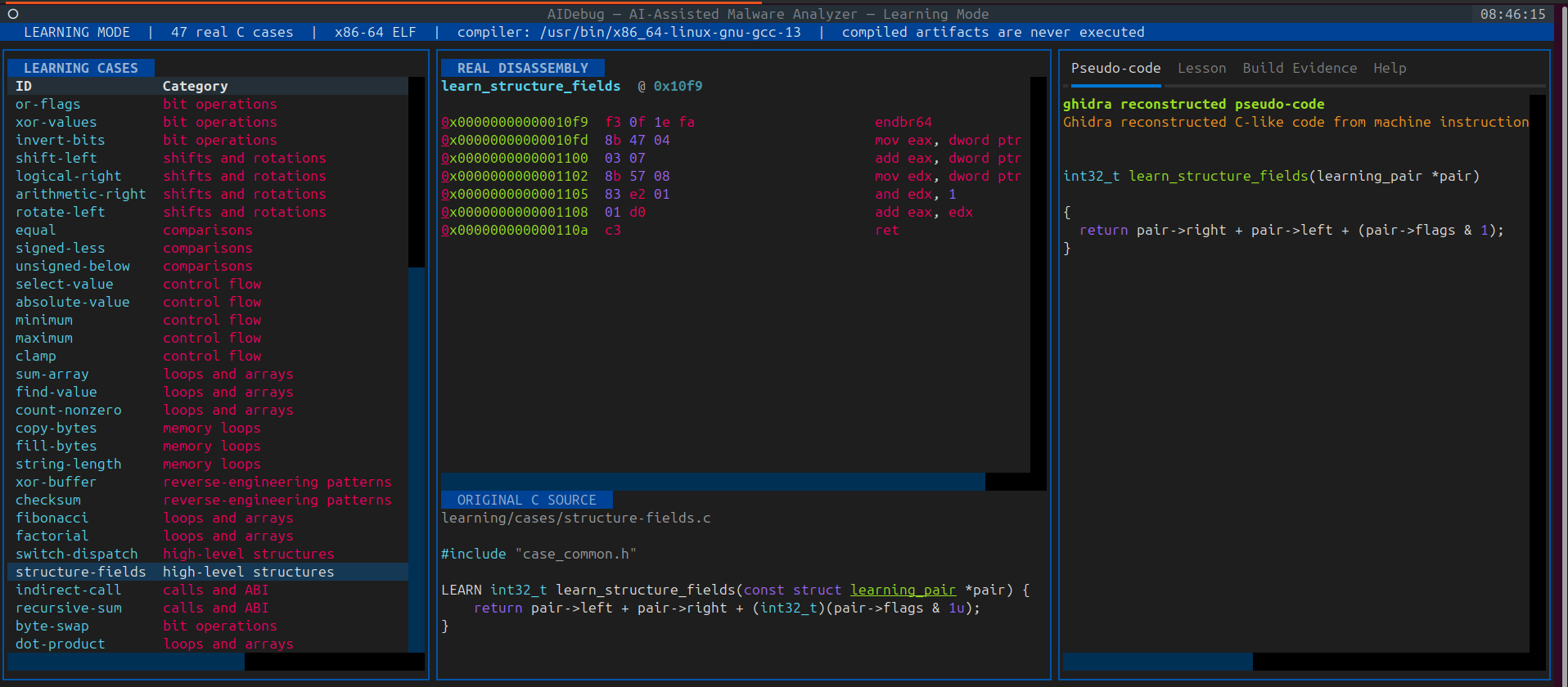Select the sum-array case
Screen dimensions: 1568x687
[x=208, y=374]
